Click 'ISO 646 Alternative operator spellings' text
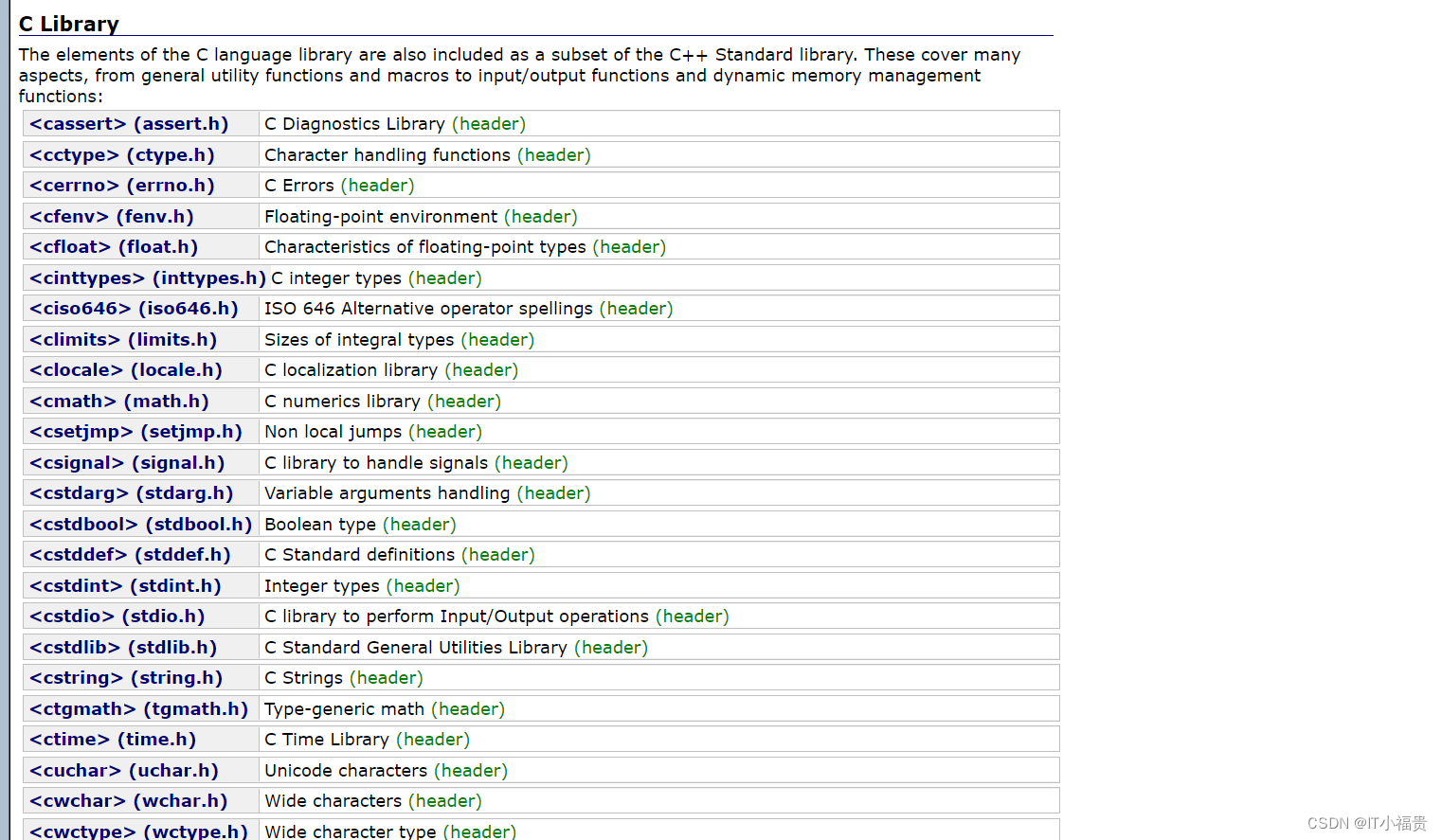The height and width of the screenshot is (840, 1442). (428, 309)
